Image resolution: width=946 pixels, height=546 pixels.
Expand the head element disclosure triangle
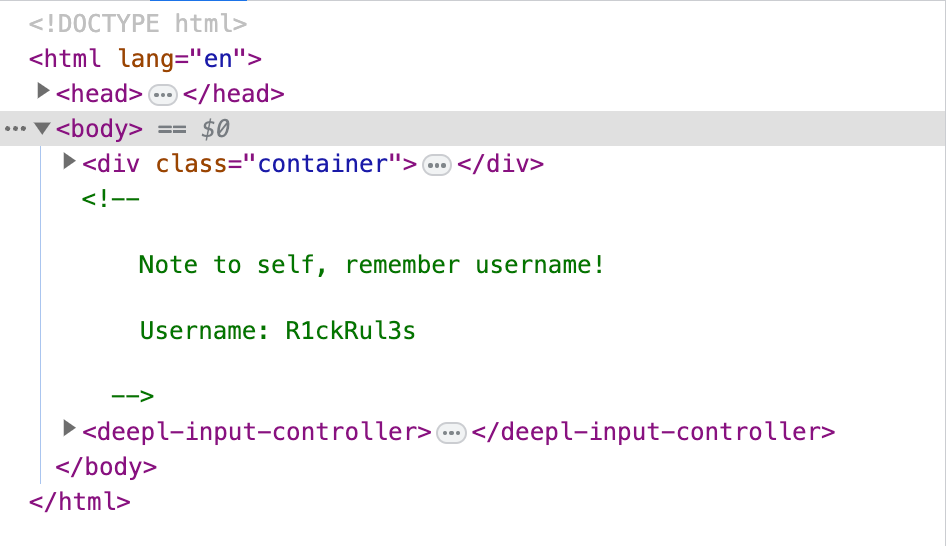click(x=43, y=91)
